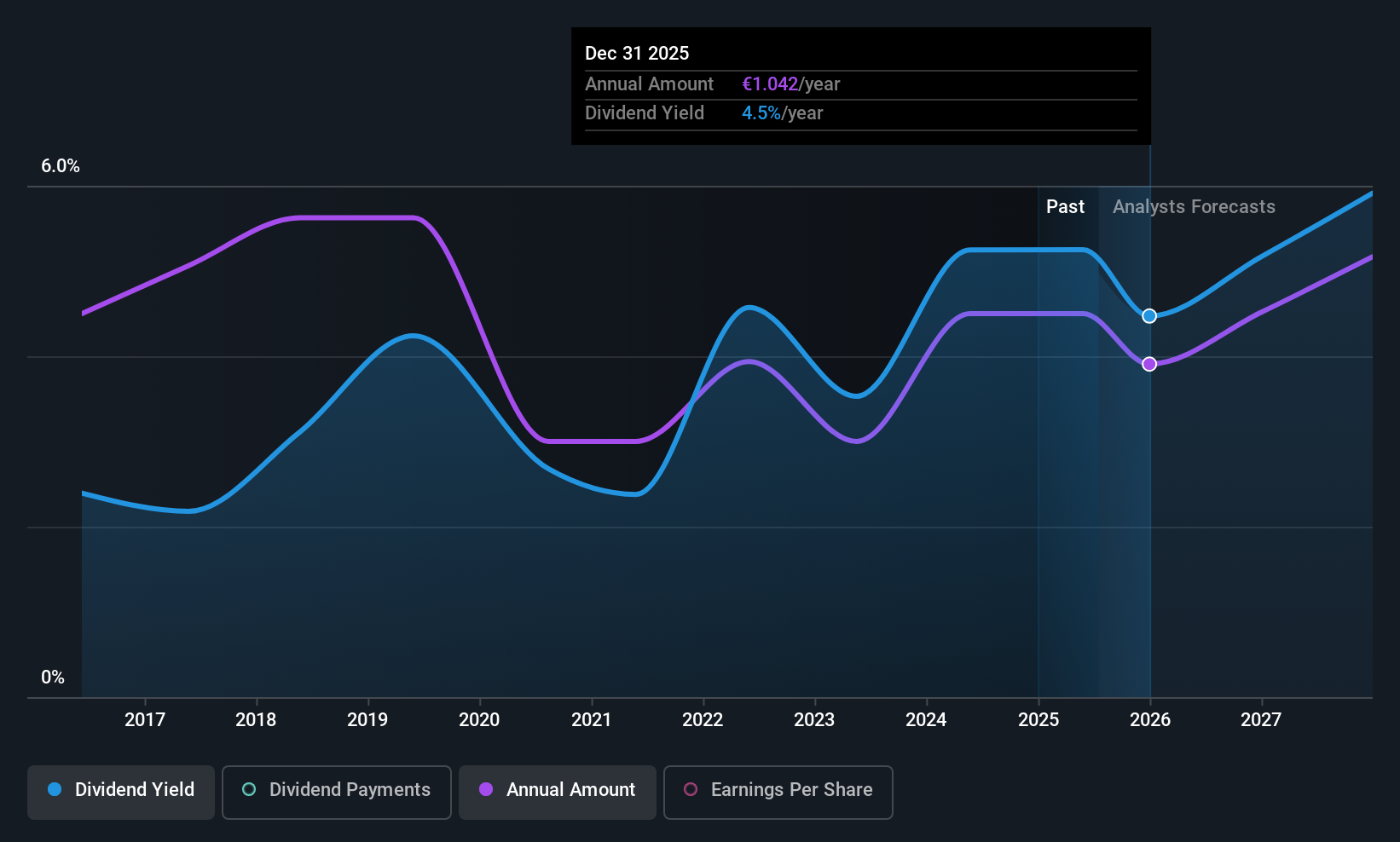Click the 2027 x-axis label

pyautogui.click(x=1261, y=719)
